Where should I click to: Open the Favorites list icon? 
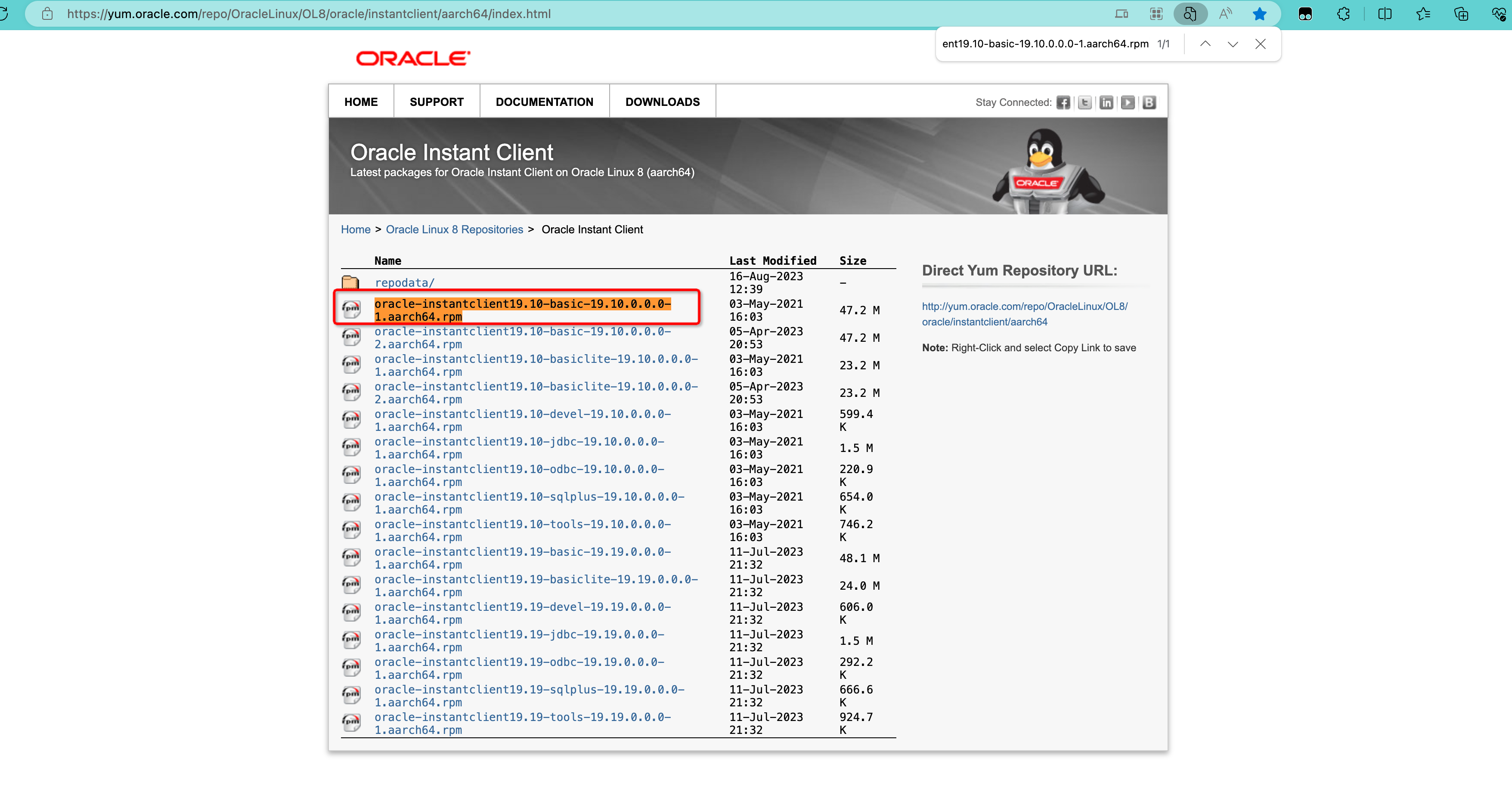pos(1423,13)
